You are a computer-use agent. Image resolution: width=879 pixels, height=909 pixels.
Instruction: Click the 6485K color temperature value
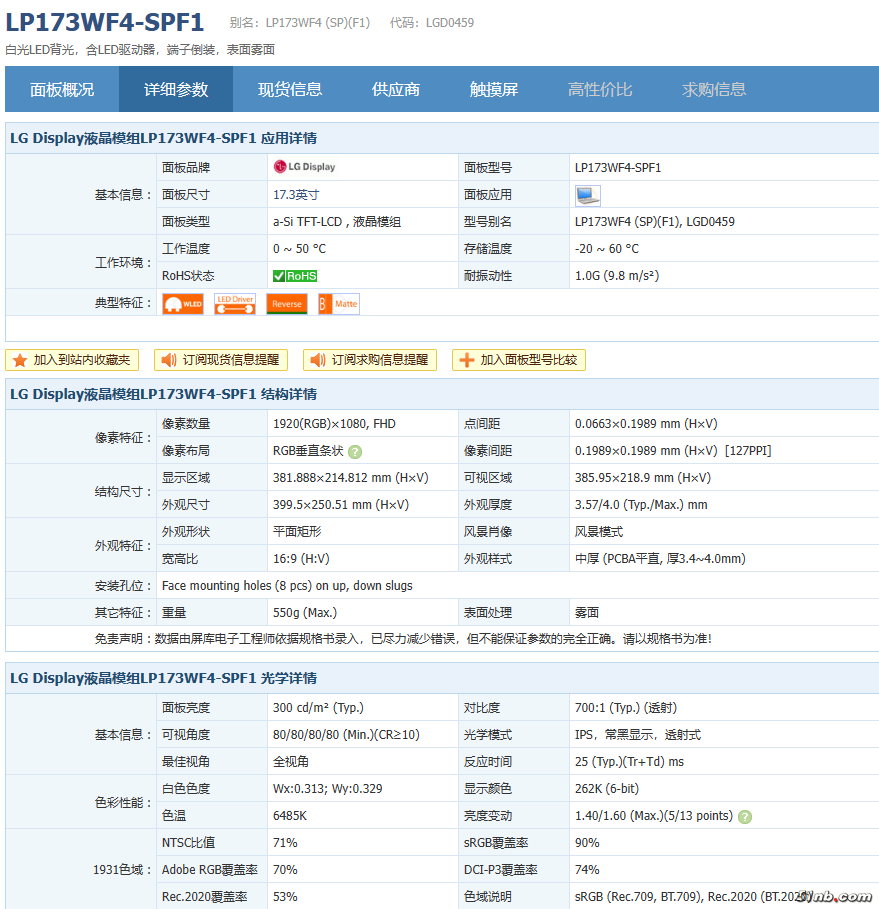(x=290, y=816)
